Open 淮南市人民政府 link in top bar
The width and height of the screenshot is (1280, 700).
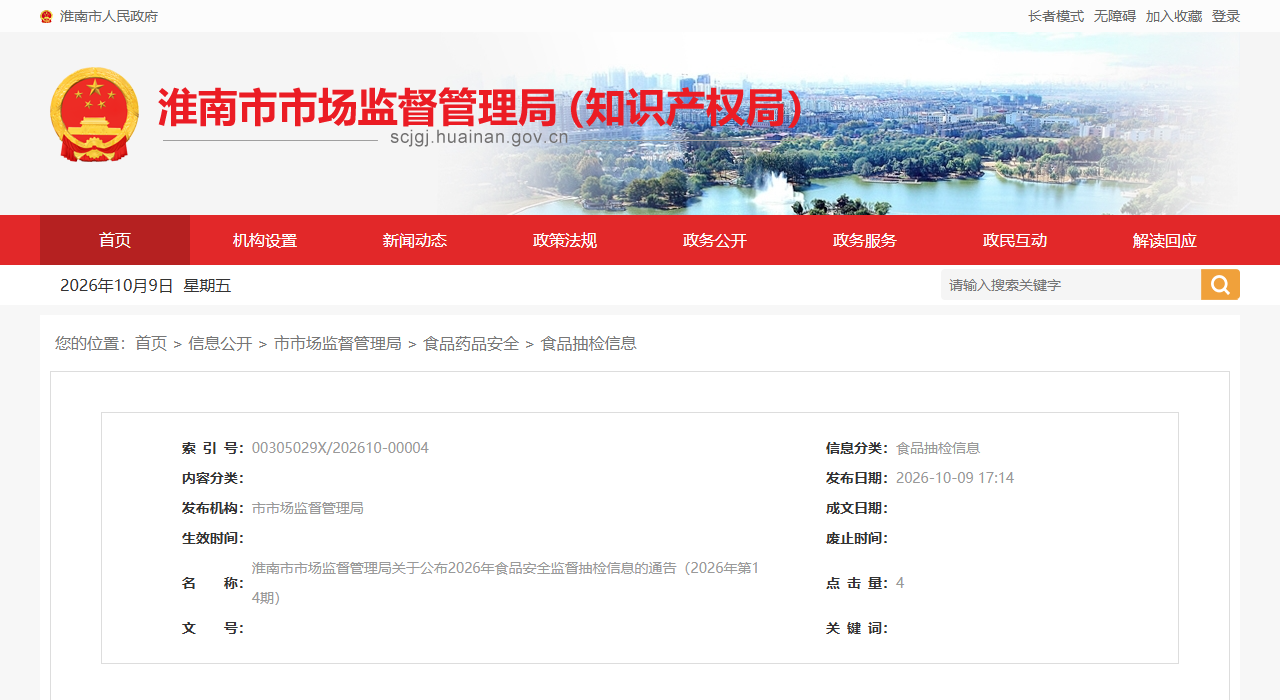click(x=109, y=17)
